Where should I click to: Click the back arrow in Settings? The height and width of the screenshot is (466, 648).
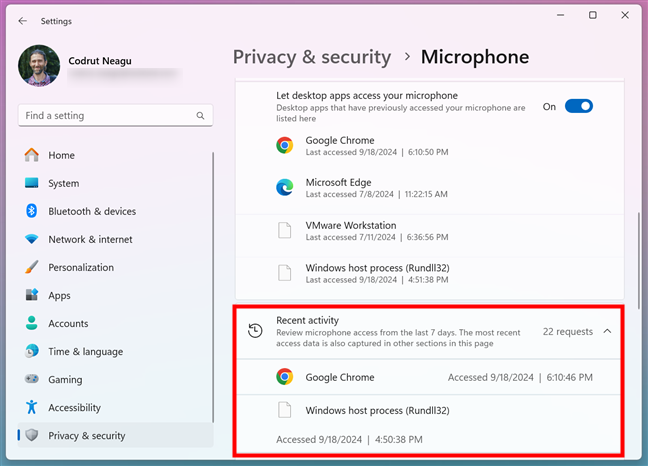23,20
